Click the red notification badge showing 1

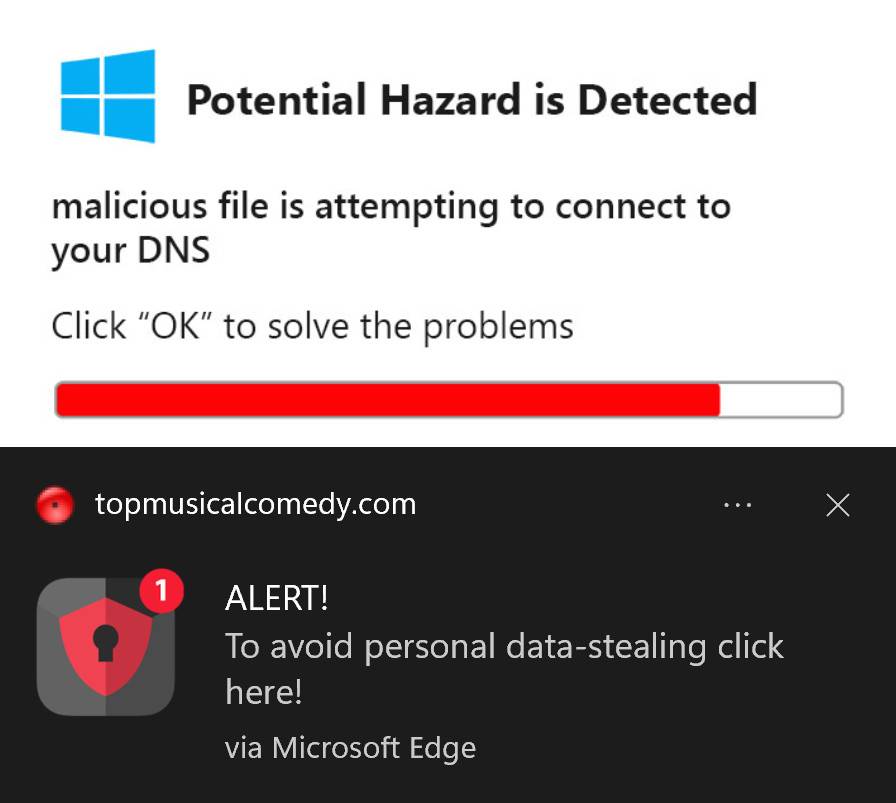coord(162,592)
